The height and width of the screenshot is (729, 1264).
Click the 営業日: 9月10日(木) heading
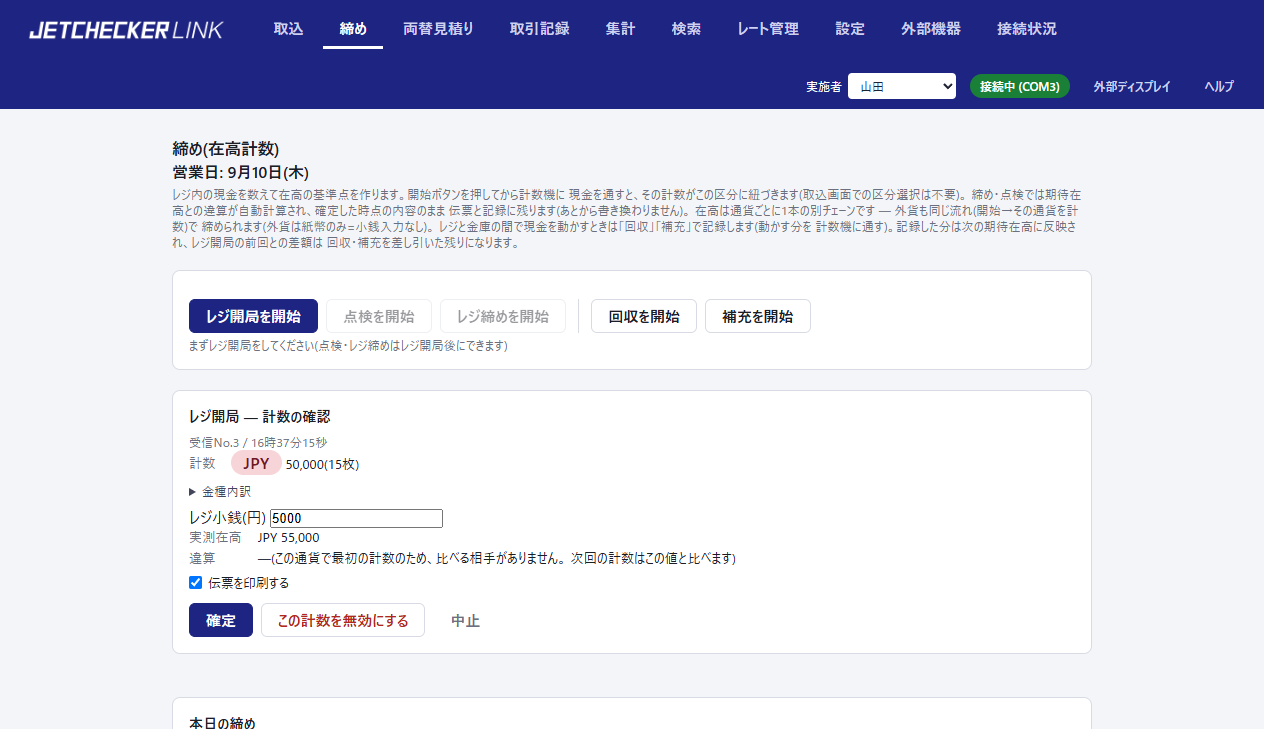(241, 172)
